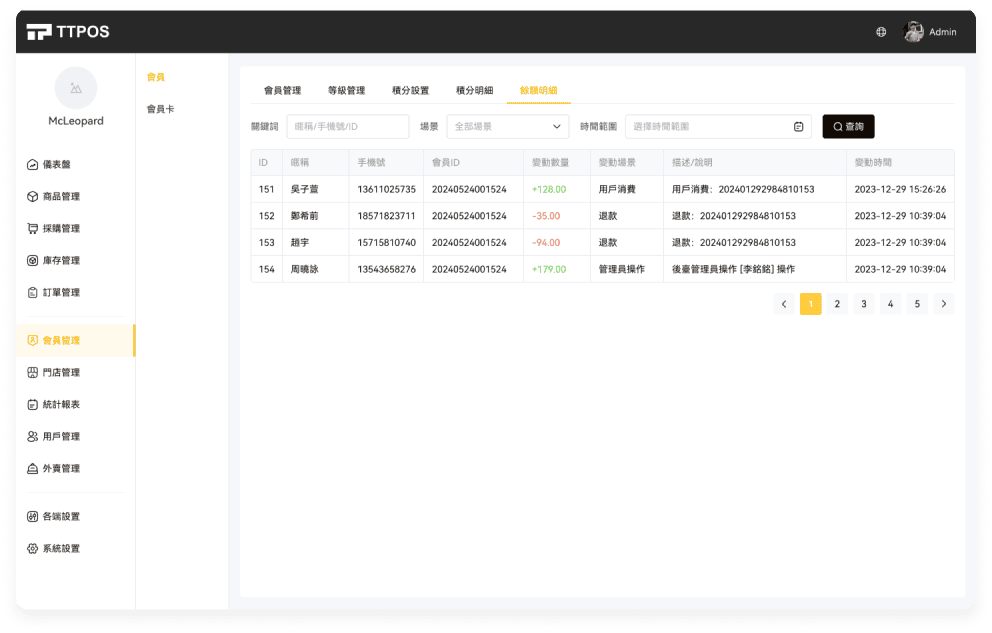Open 會員卡 in the submenu
The width and height of the screenshot is (992, 633).
[160, 109]
